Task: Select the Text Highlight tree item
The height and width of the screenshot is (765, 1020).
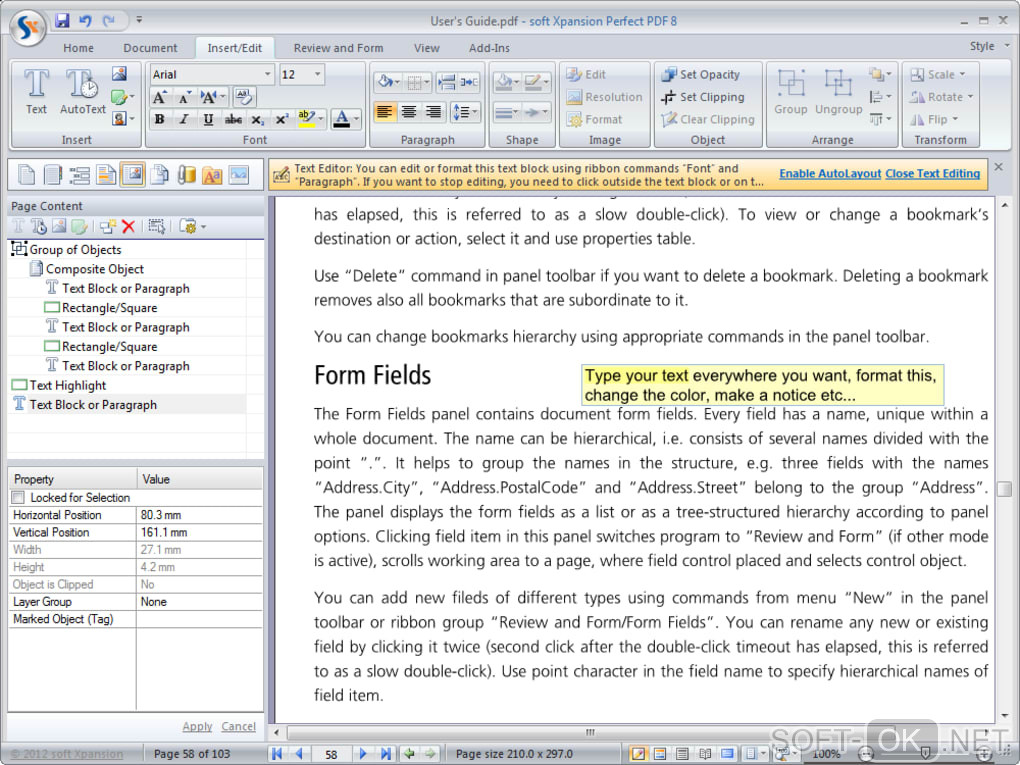Action: (68, 385)
